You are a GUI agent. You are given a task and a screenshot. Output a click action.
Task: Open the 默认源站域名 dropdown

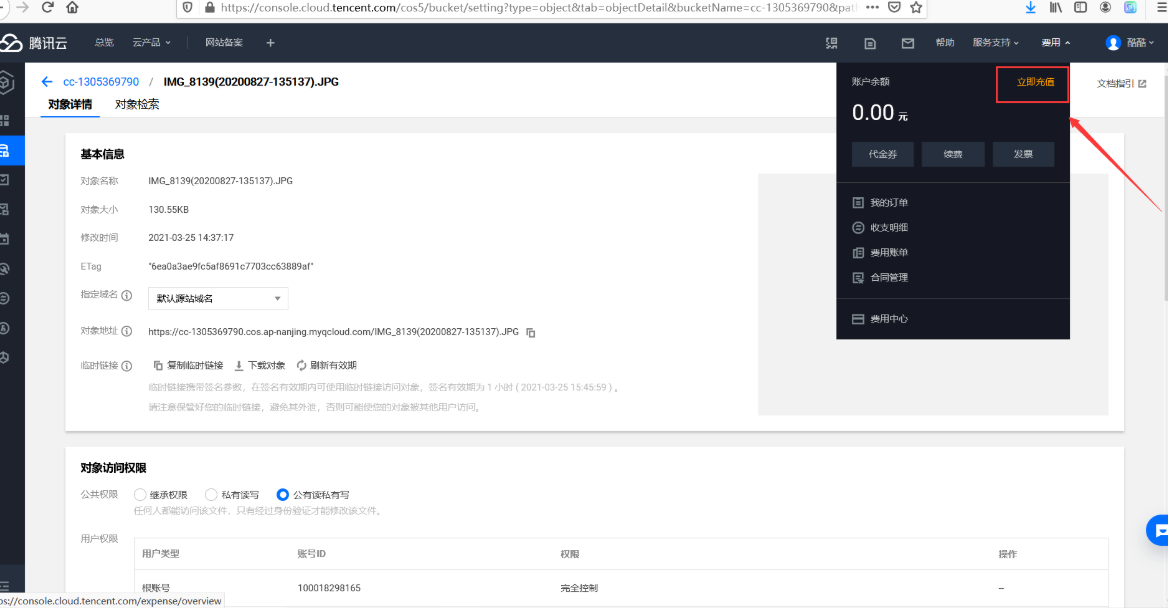pyautogui.click(x=218, y=298)
